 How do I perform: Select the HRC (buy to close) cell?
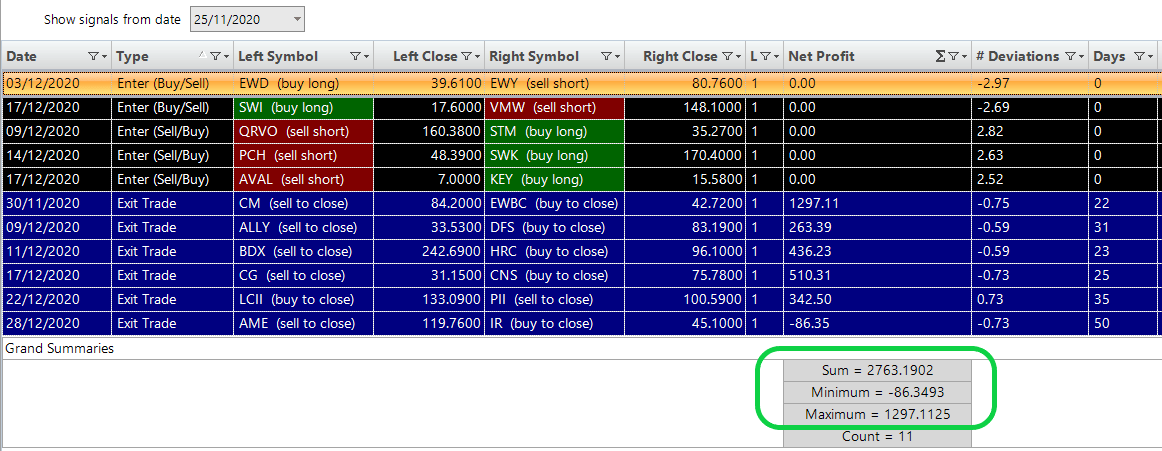pyautogui.click(x=554, y=252)
